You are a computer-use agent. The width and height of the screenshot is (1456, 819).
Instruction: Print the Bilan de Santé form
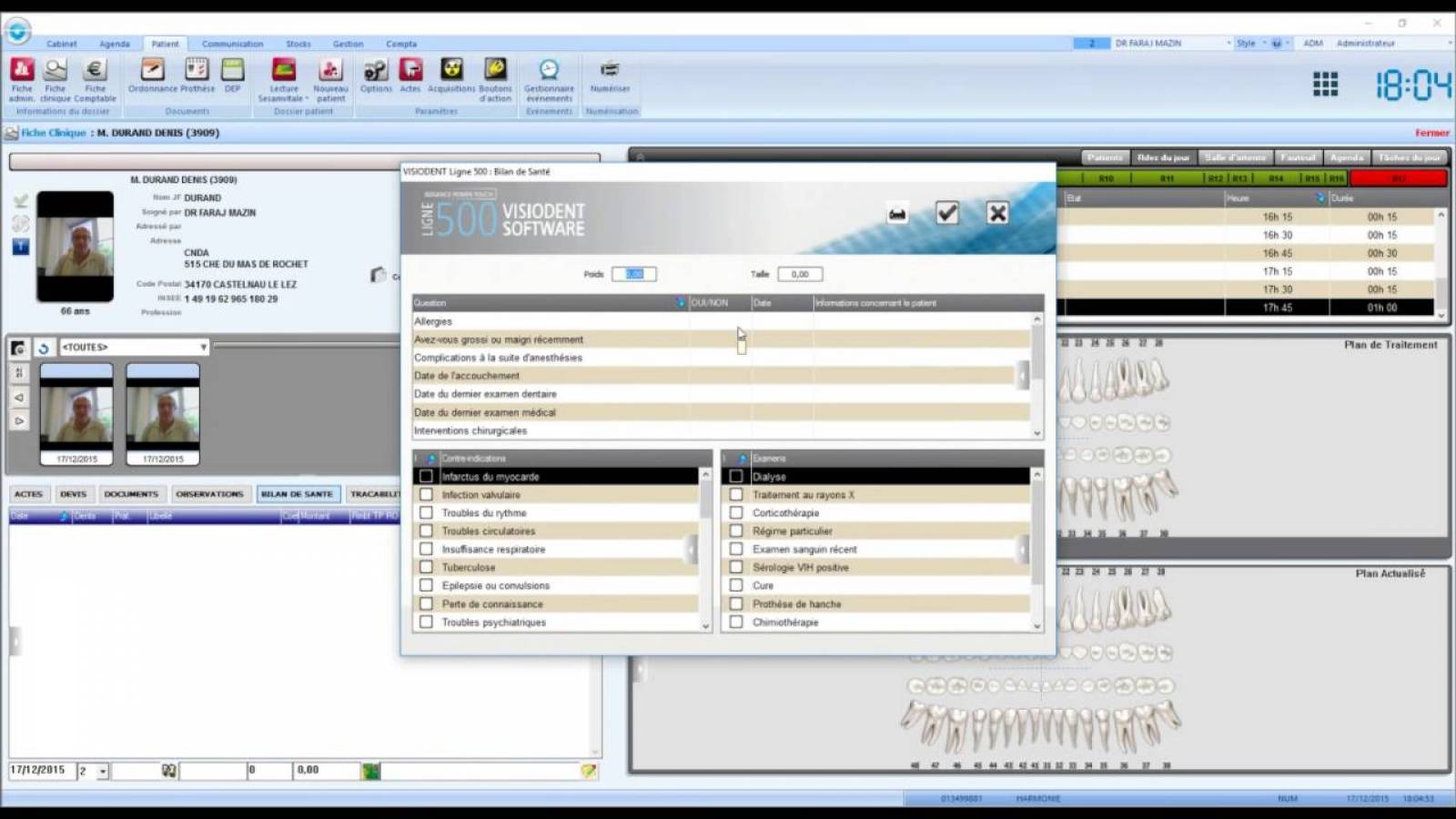pos(897,214)
